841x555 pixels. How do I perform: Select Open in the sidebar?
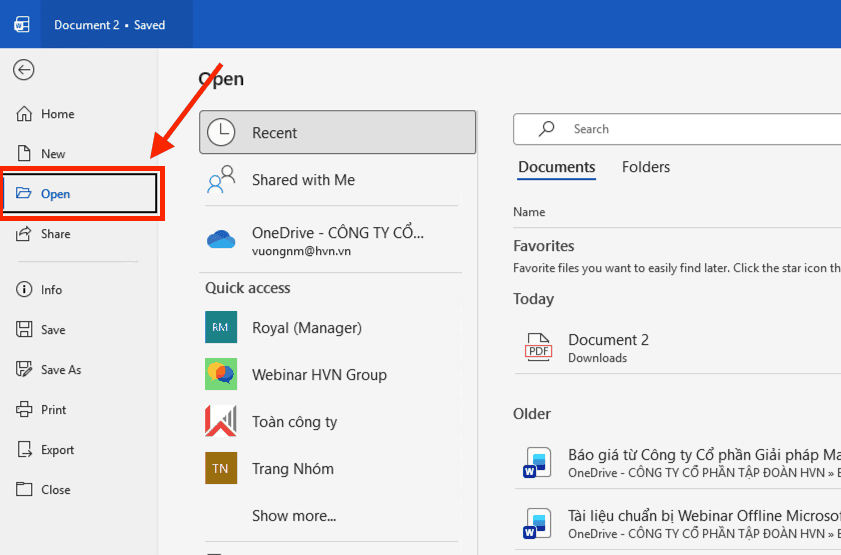point(80,194)
